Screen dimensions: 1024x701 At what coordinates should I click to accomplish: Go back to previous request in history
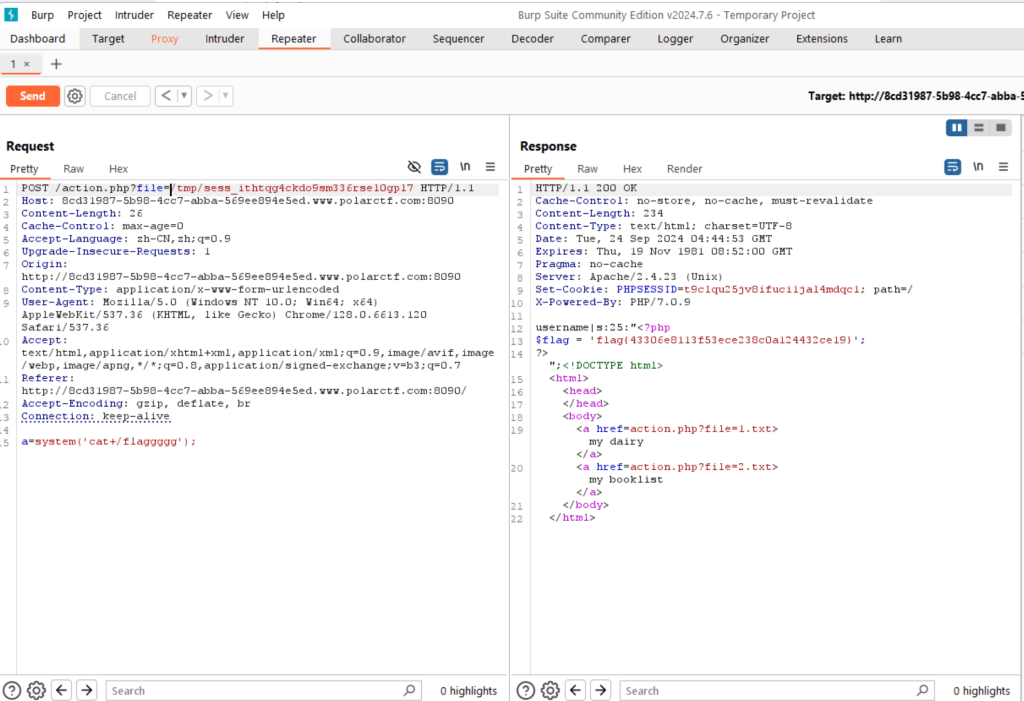coord(166,96)
